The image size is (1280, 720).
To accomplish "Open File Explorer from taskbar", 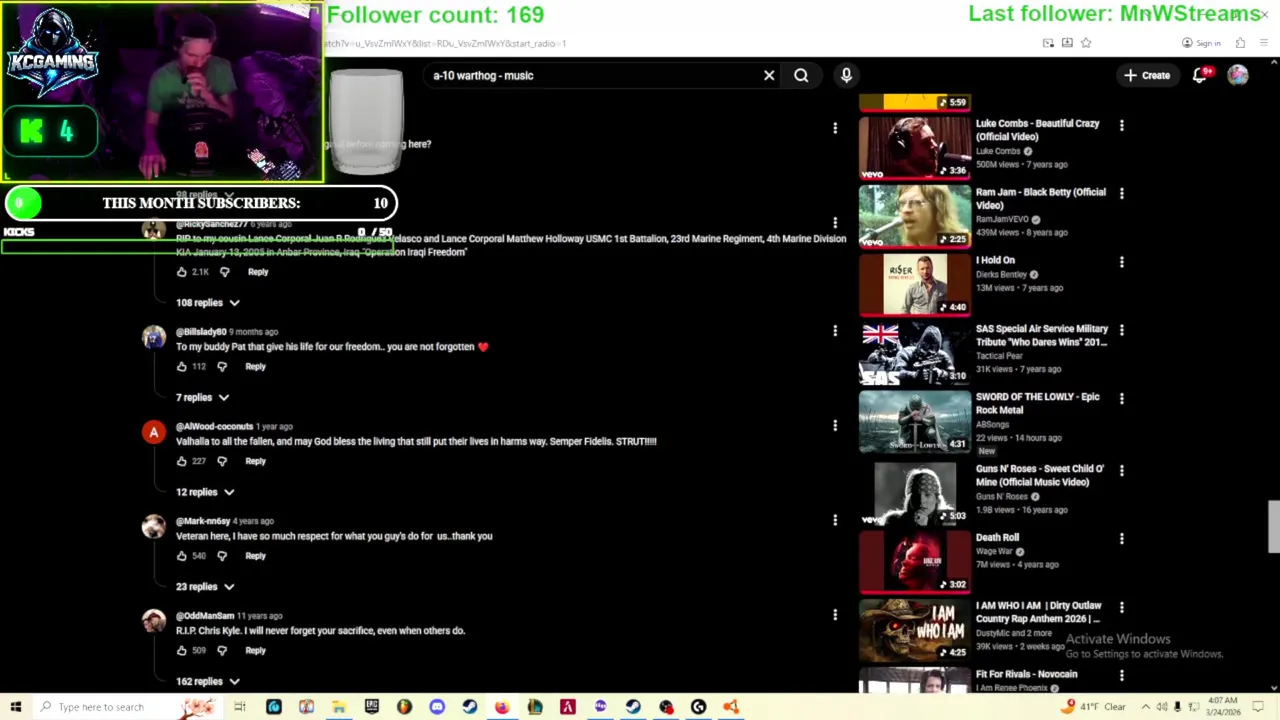I will (x=339, y=707).
